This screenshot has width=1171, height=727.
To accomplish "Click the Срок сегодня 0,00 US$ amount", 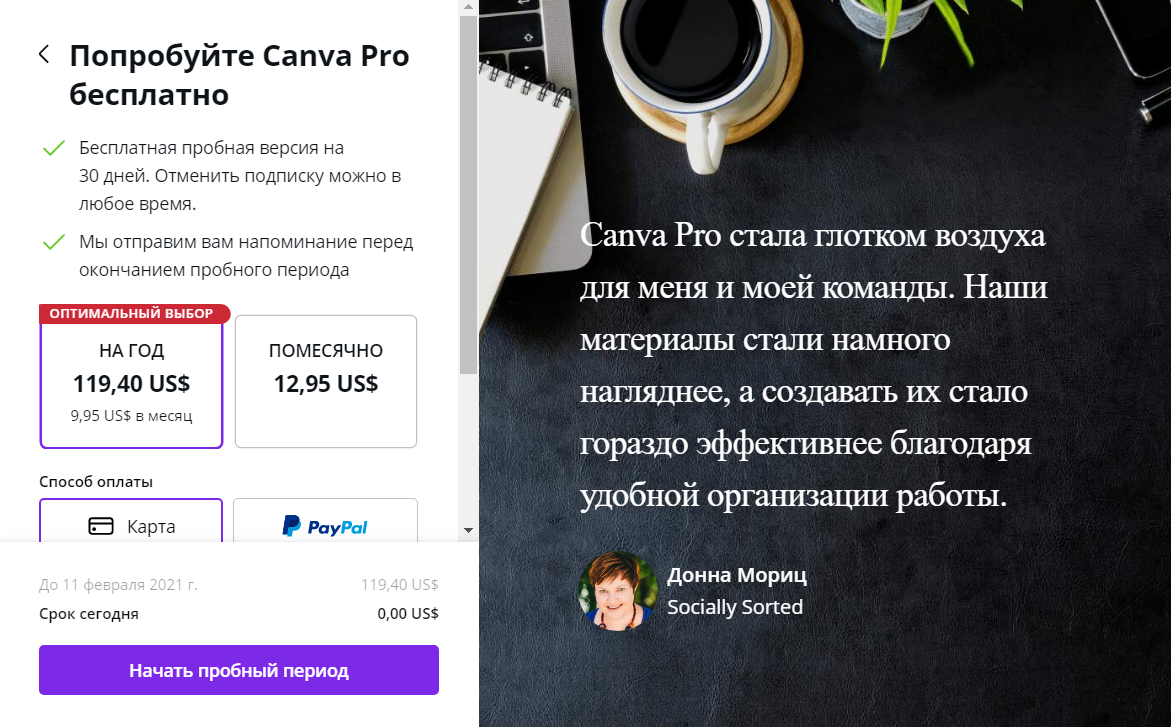I will point(408,614).
